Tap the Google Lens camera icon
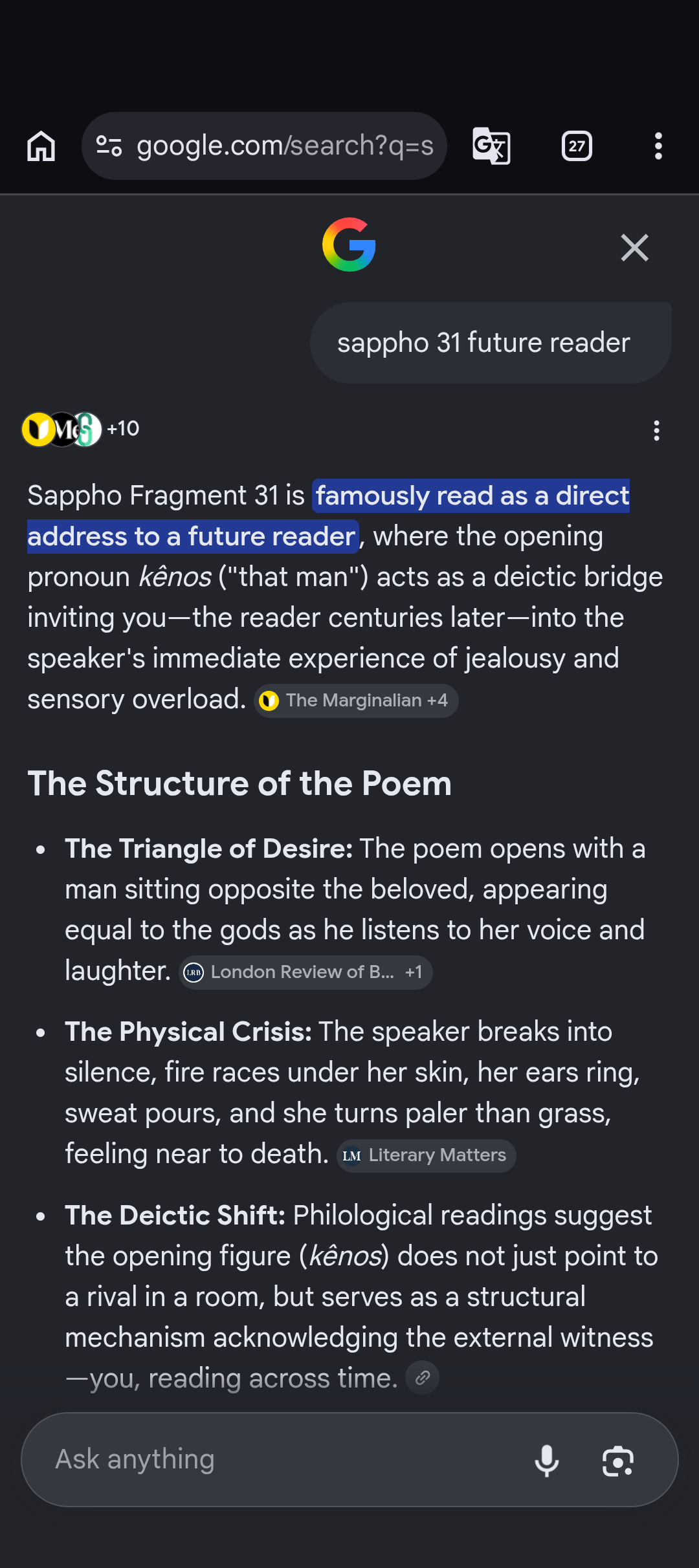The height and width of the screenshot is (1568, 699). [x=618, y=1461]
